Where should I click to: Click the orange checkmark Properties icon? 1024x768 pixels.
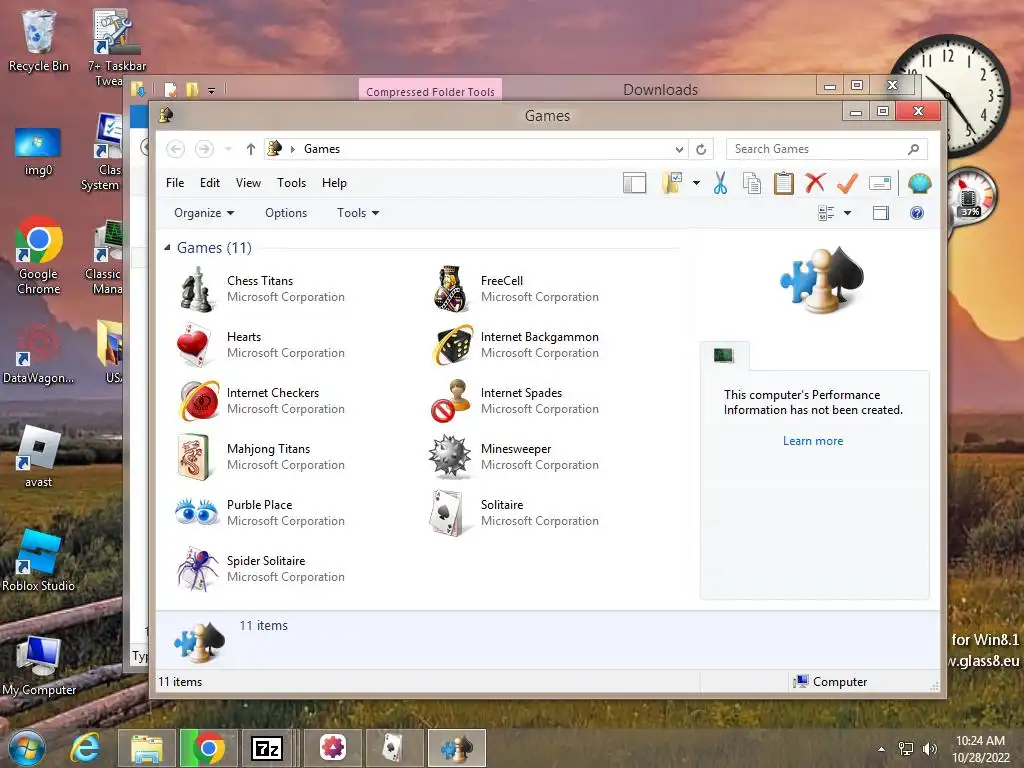pyautogui.click(x=847, y=183)
